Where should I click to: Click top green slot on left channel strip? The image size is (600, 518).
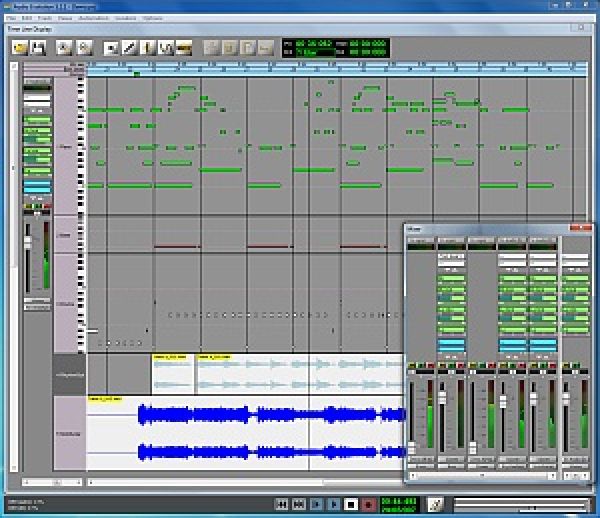click(x=37, y=121)
